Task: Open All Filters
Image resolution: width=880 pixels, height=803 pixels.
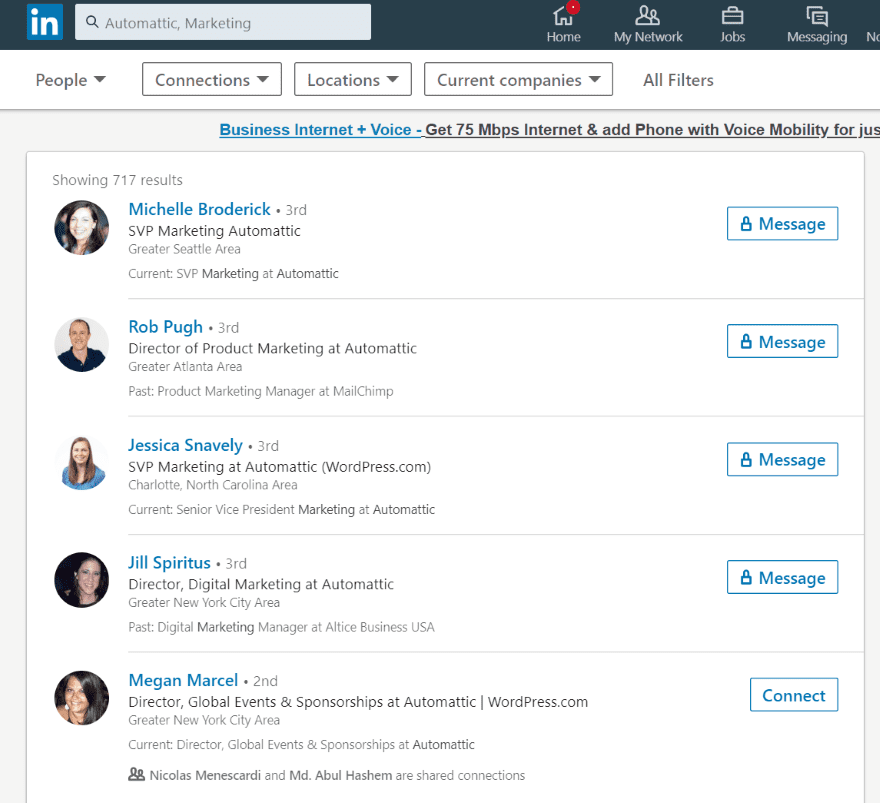Action: (678, 80)
